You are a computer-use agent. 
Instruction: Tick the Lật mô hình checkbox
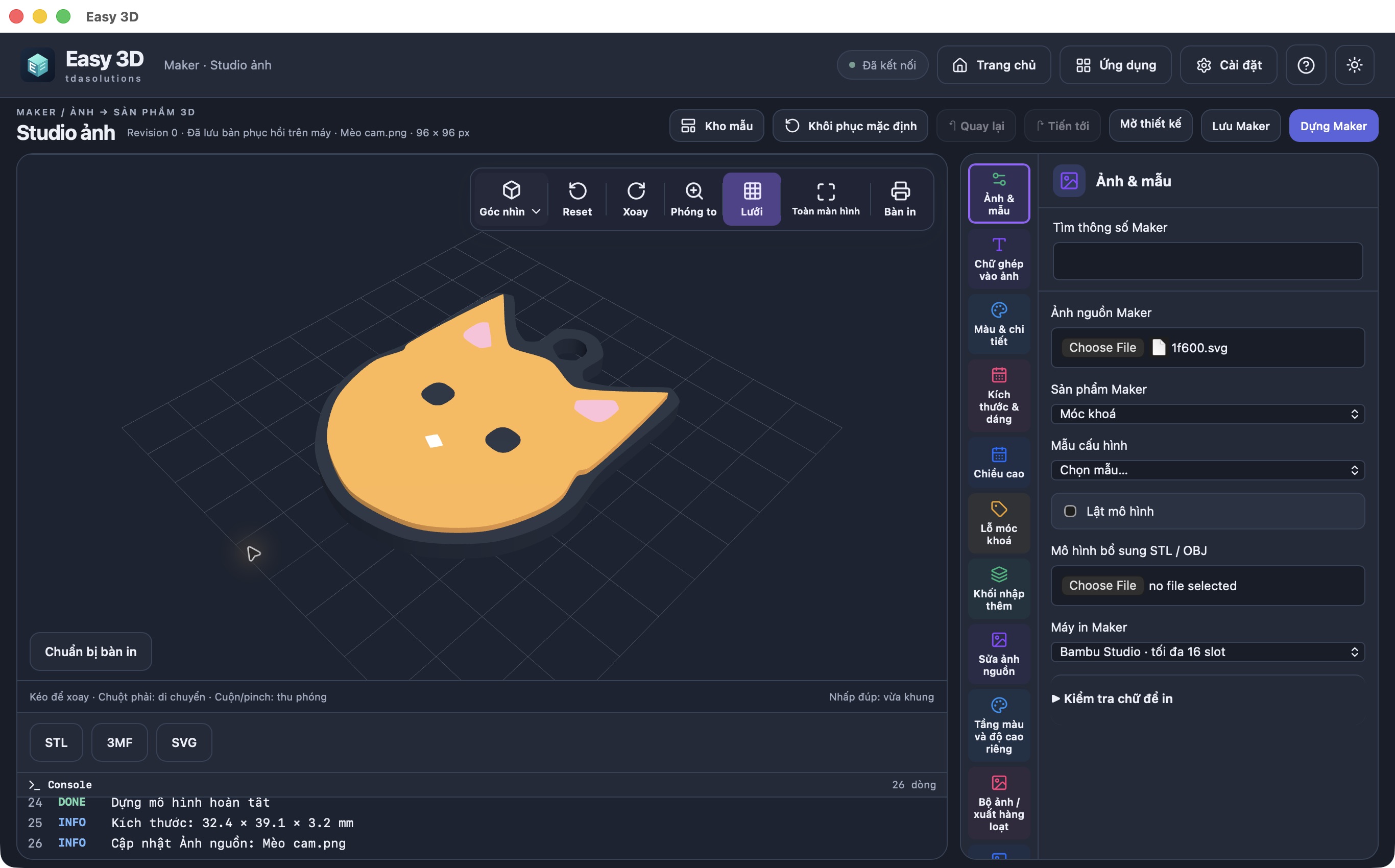coord(1070,511)
